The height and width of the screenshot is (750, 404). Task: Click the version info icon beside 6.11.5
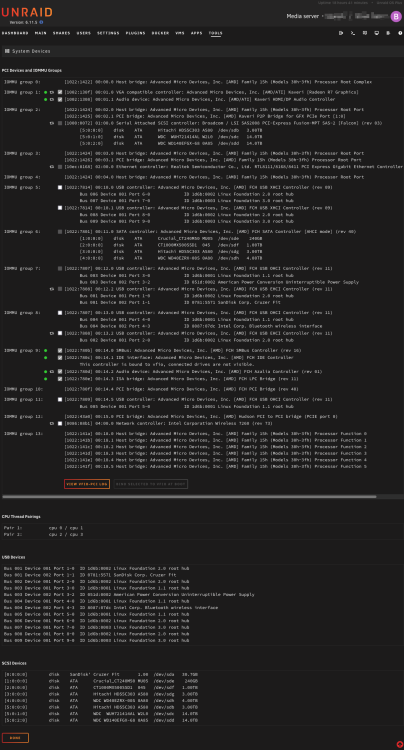click(x=41, y=22)
